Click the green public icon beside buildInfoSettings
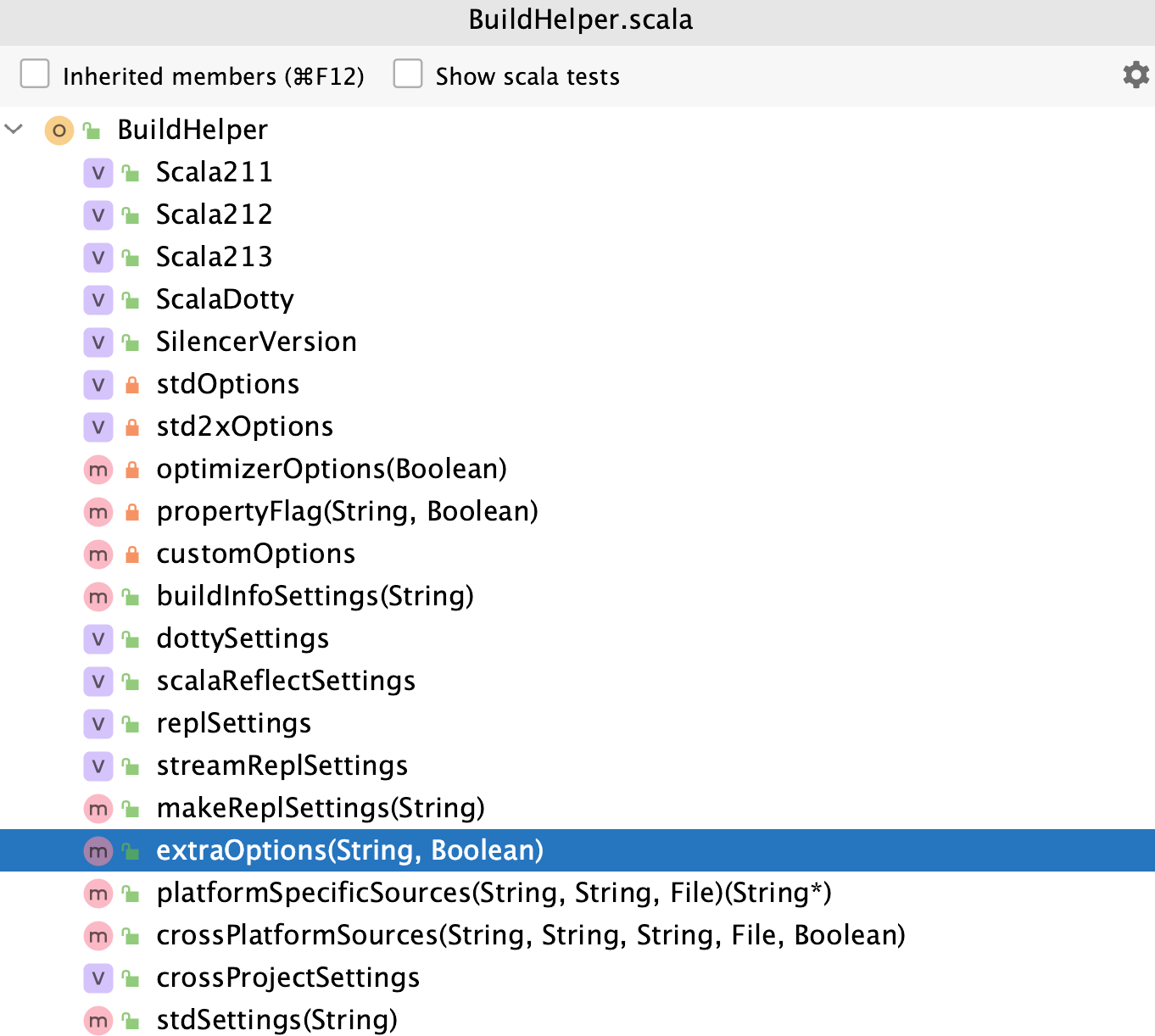 point(131,596)
